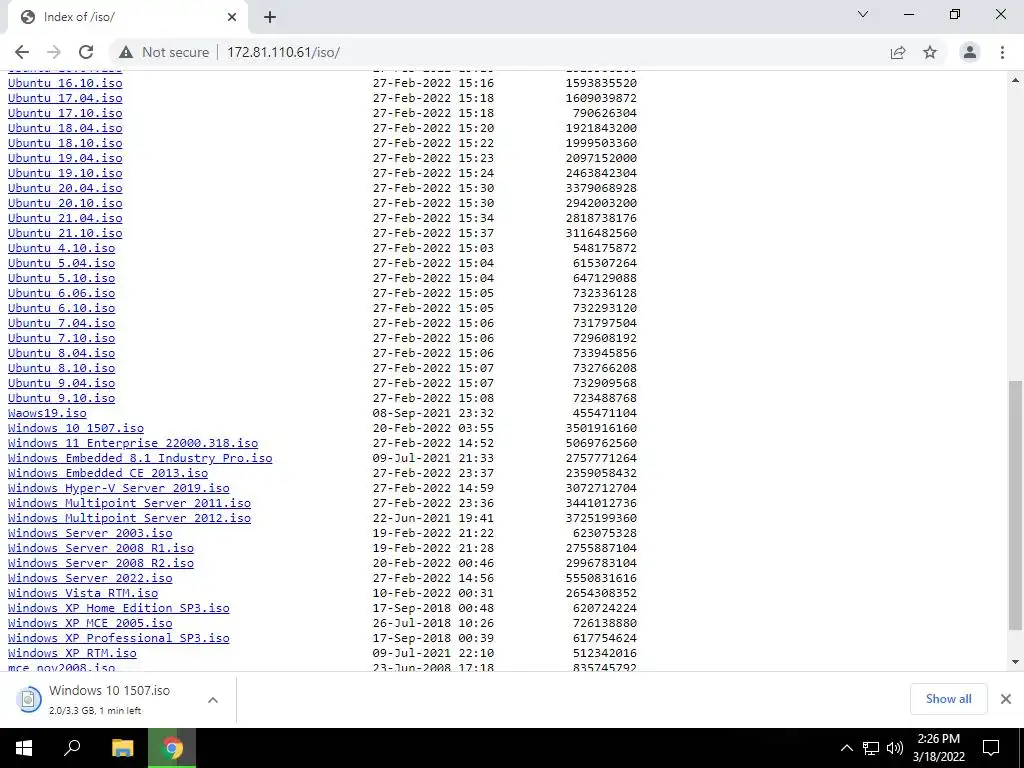Open Windows Server 2003.iso link

click(90, 534)
